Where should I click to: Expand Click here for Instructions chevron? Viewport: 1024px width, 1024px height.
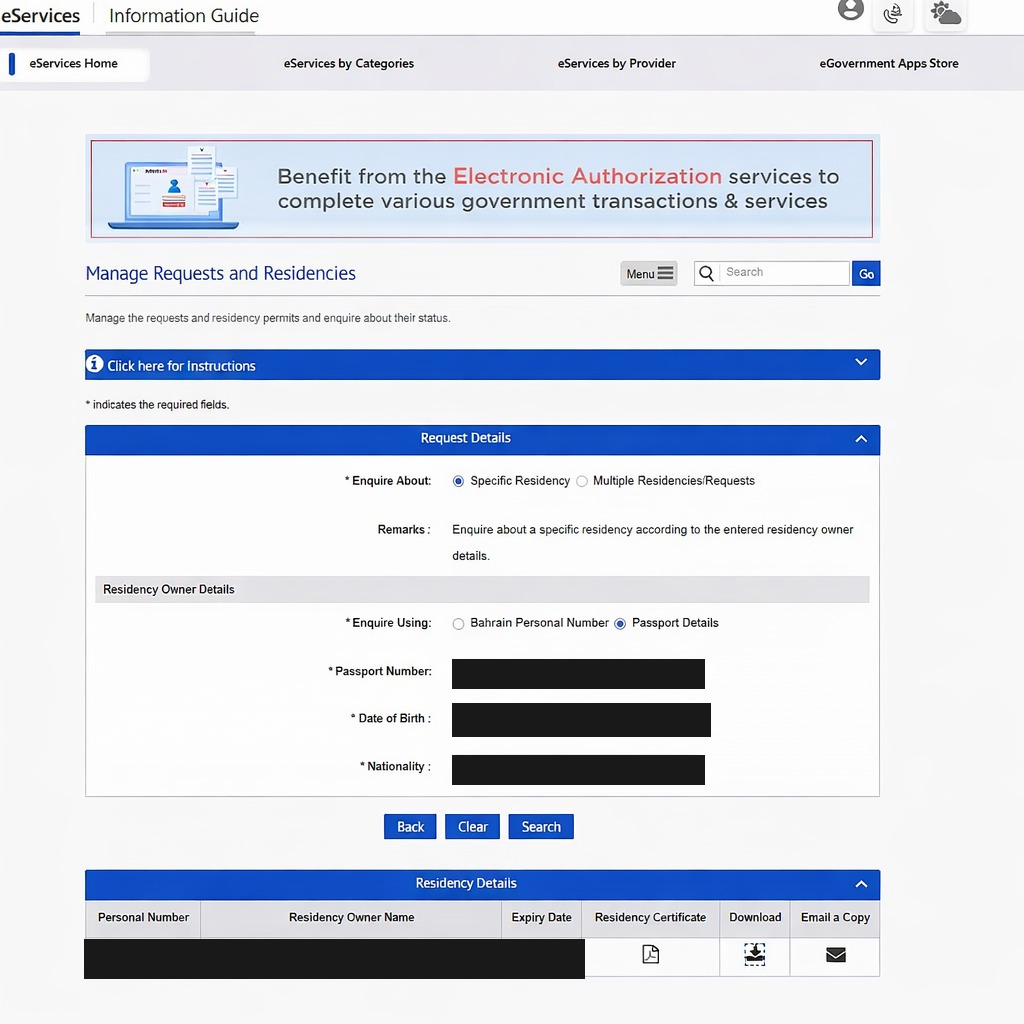pyautogui.click(x=861, y=362)
